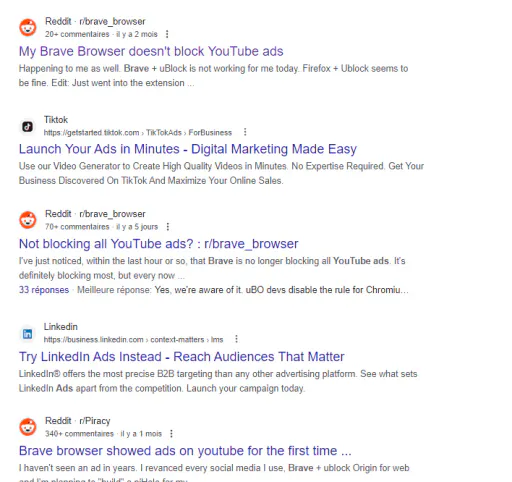Open "Launch Your Ads in Minutes" TikTok link
This screenshot has height=482, width=512.
188,149
